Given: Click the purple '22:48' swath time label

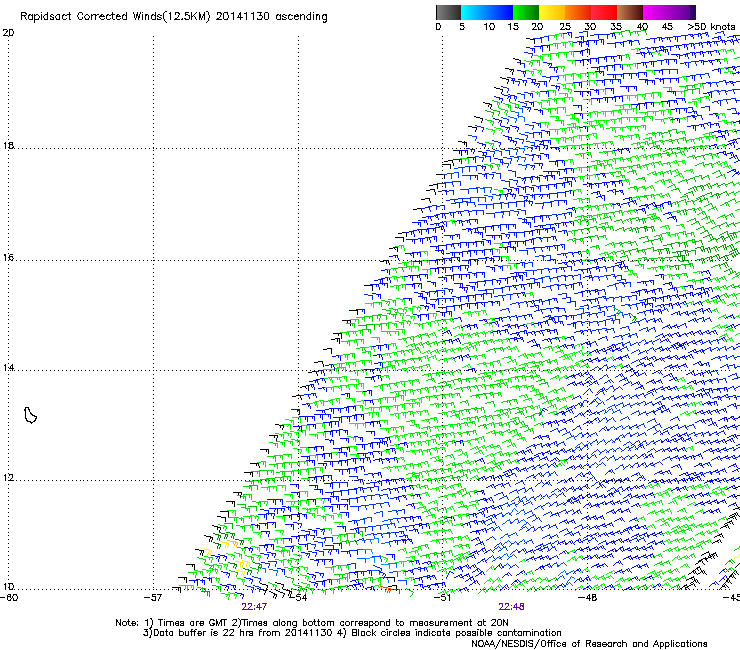Looking at the screenshot, I should pyautogui.click(x=511, y=607).
